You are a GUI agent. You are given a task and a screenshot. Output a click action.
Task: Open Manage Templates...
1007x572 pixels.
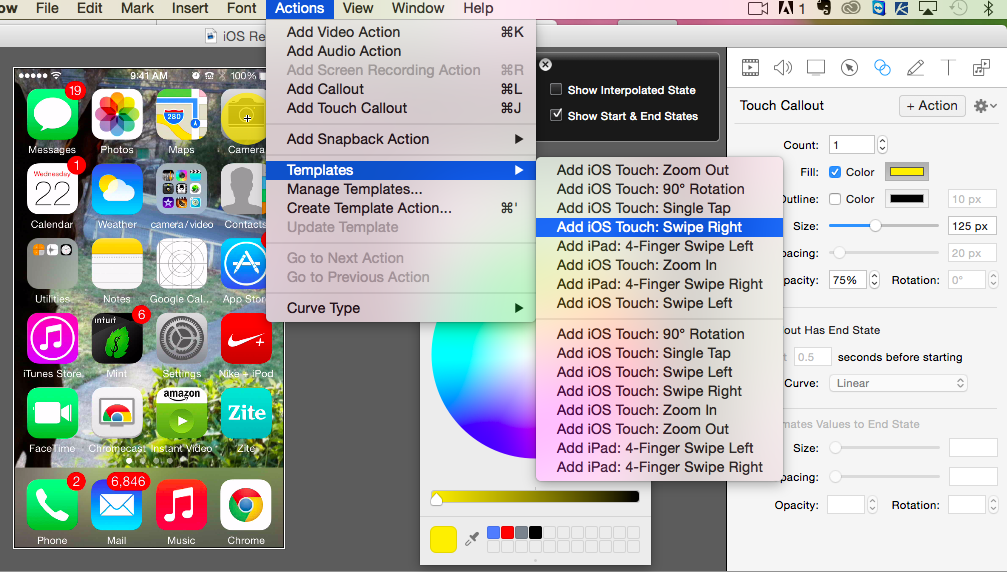point(401,189)
